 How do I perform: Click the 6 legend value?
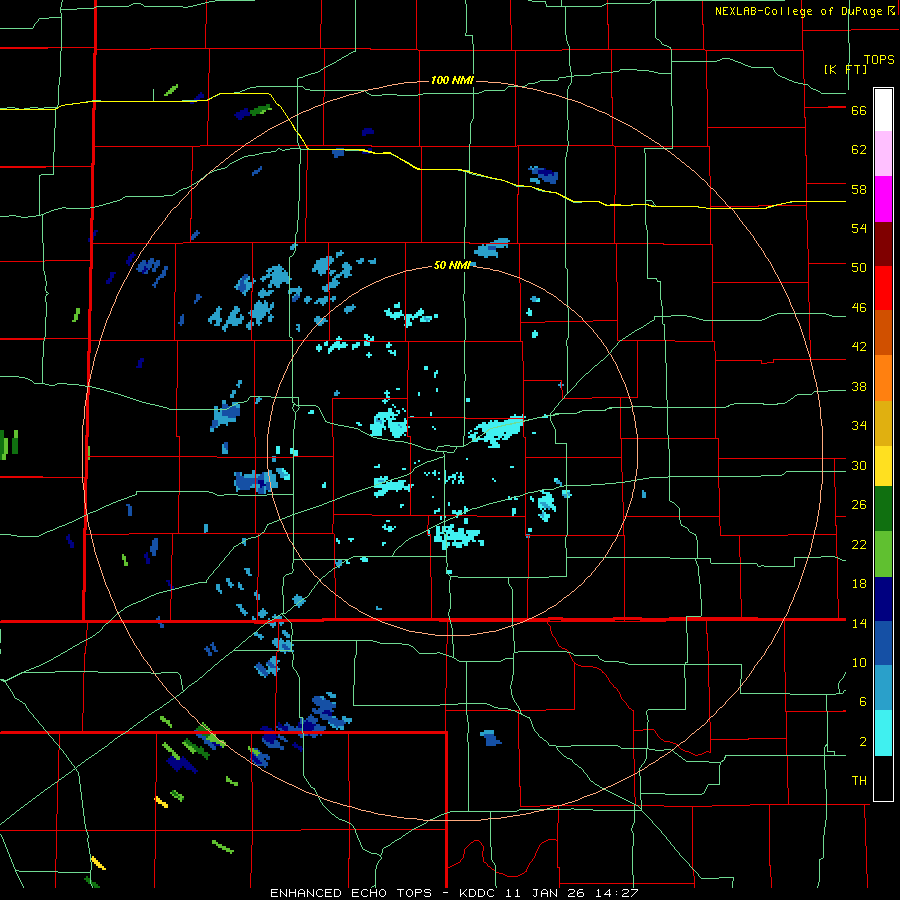862,701
